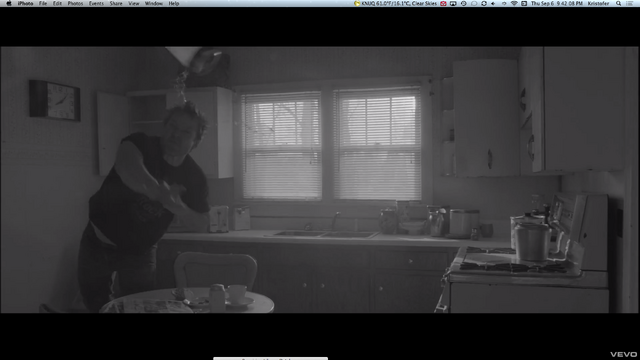640x360 pixels.
Task: Open the volume control icon
Action: point(493,3)
